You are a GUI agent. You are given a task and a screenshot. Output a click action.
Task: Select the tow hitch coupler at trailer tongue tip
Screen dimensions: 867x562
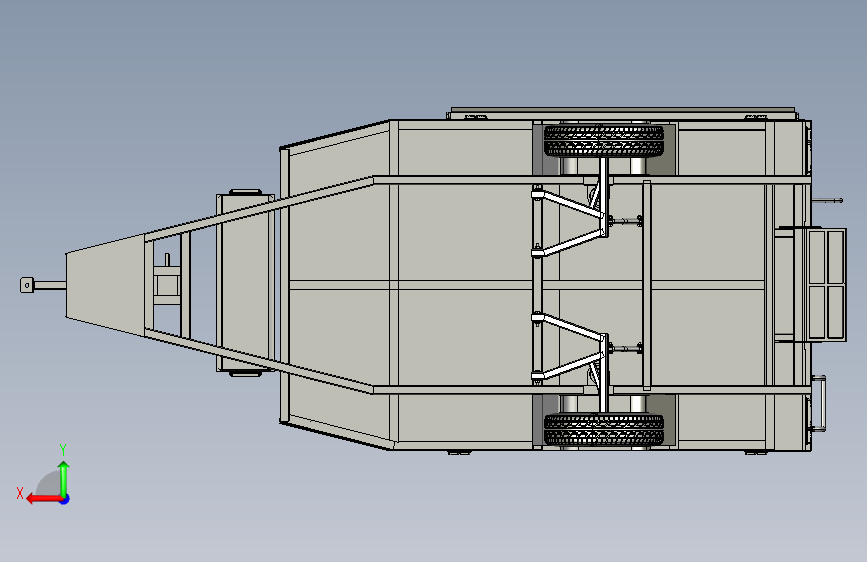[27, 285]
